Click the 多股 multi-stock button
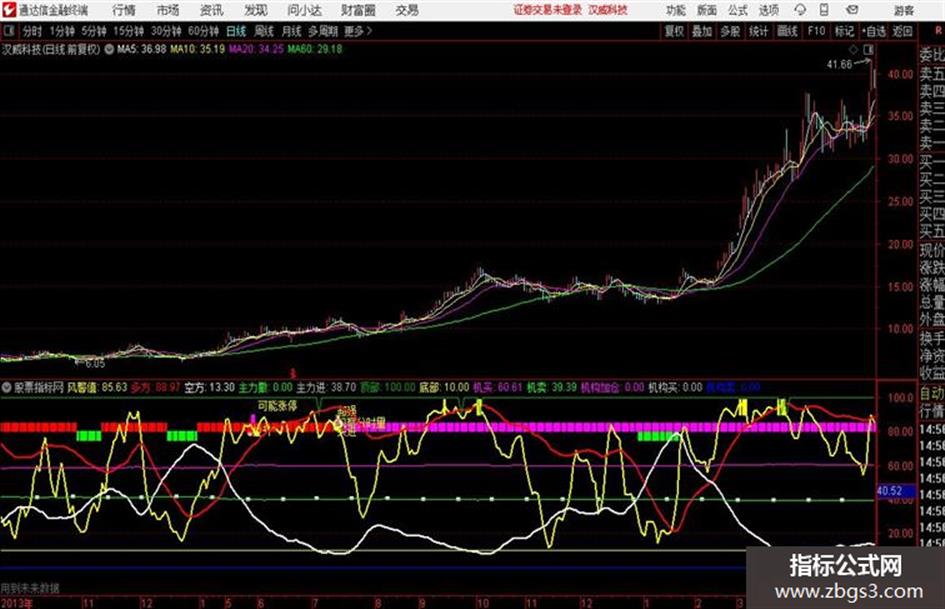 tap(730, 31)
